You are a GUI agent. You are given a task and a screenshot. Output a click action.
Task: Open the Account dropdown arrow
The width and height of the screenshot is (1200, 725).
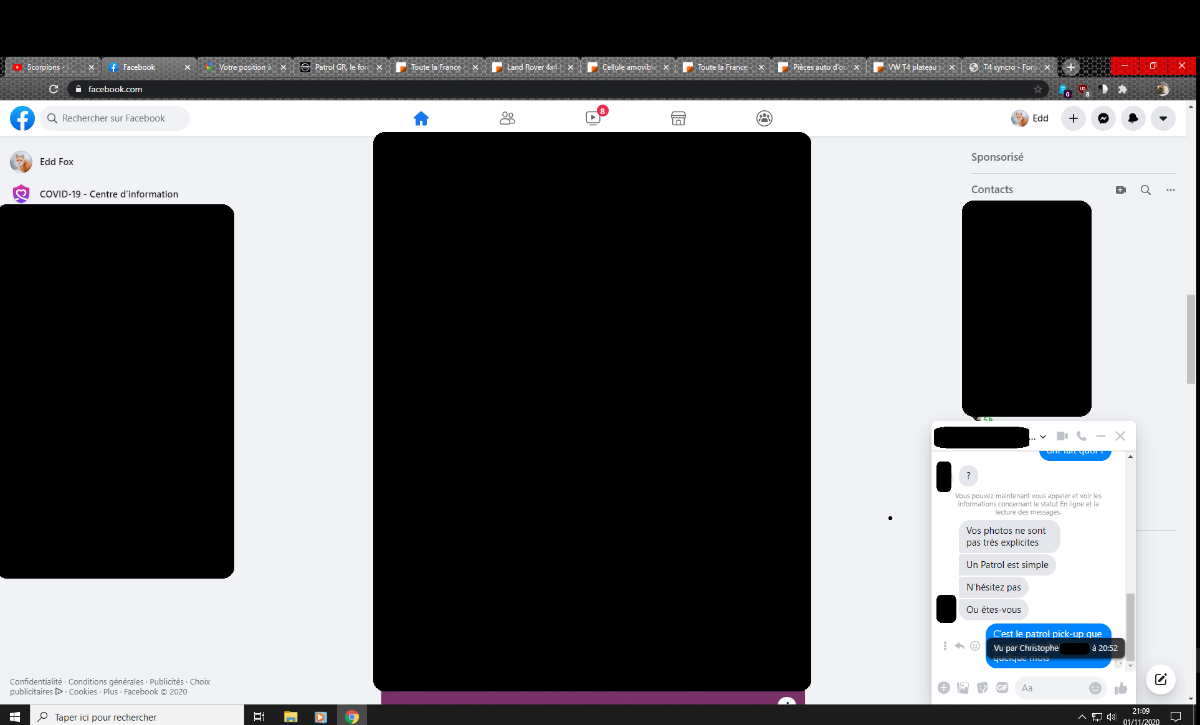(x=1163, y=118)
